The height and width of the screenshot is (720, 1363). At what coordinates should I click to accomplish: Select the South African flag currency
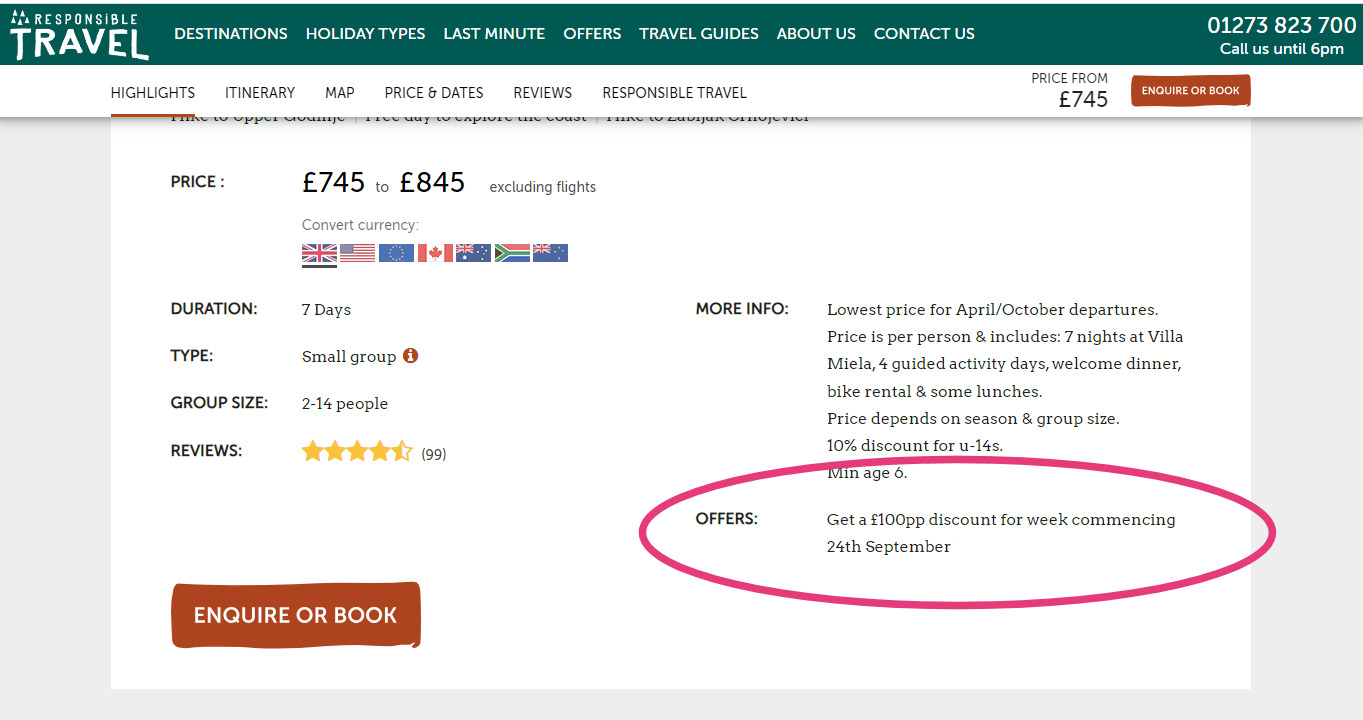point(512,253)
